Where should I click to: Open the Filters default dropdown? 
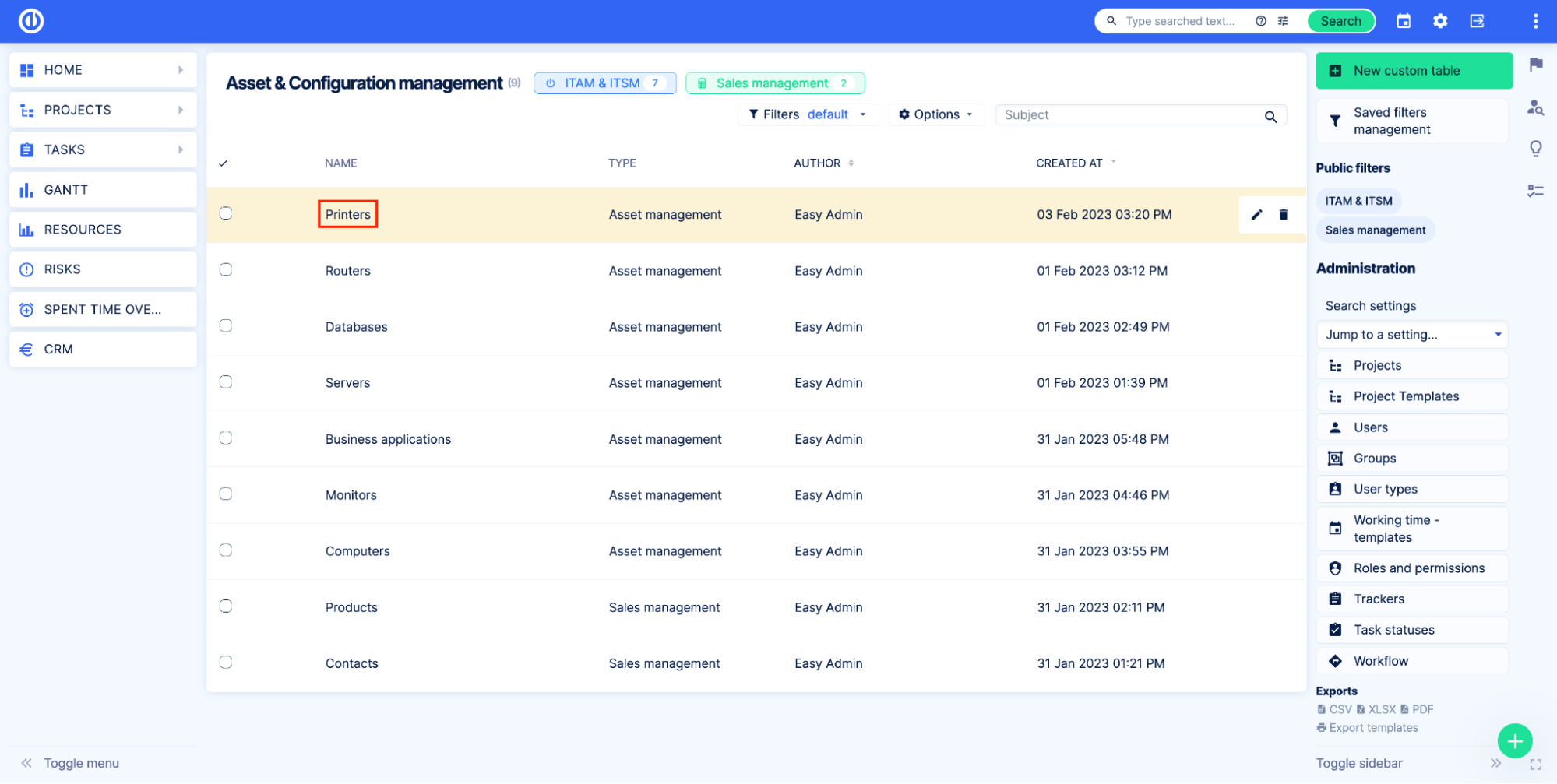coord(807,114)
